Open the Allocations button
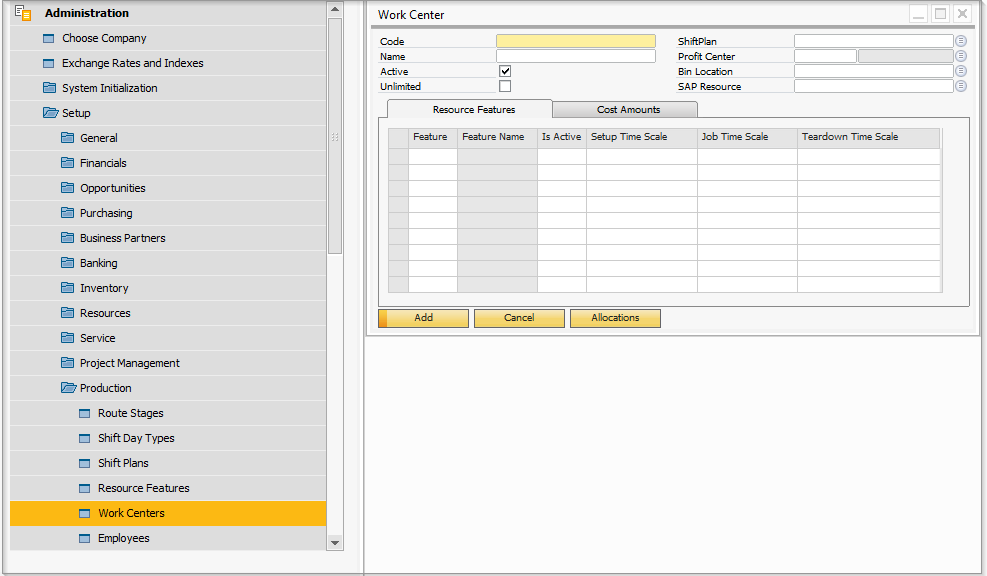This screenshot has width=987, height=576. coord(615,318)
